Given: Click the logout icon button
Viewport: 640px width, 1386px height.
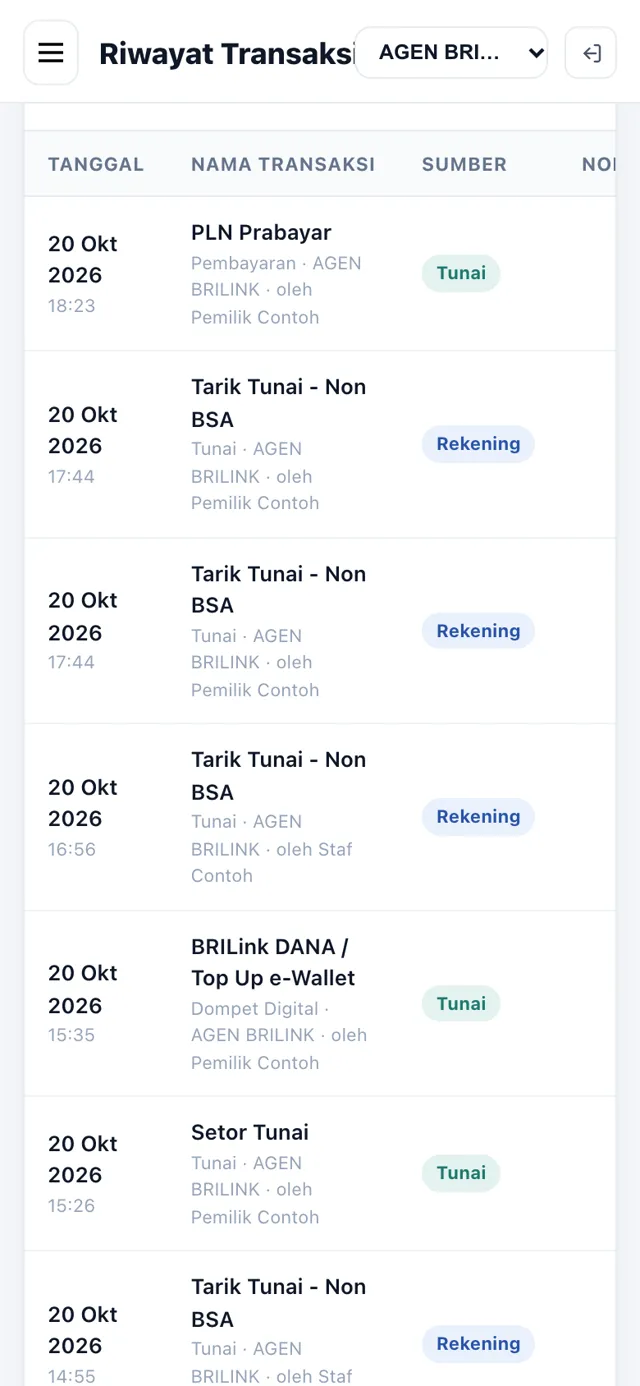Looking at the screenshot, I should click(591, 53).
